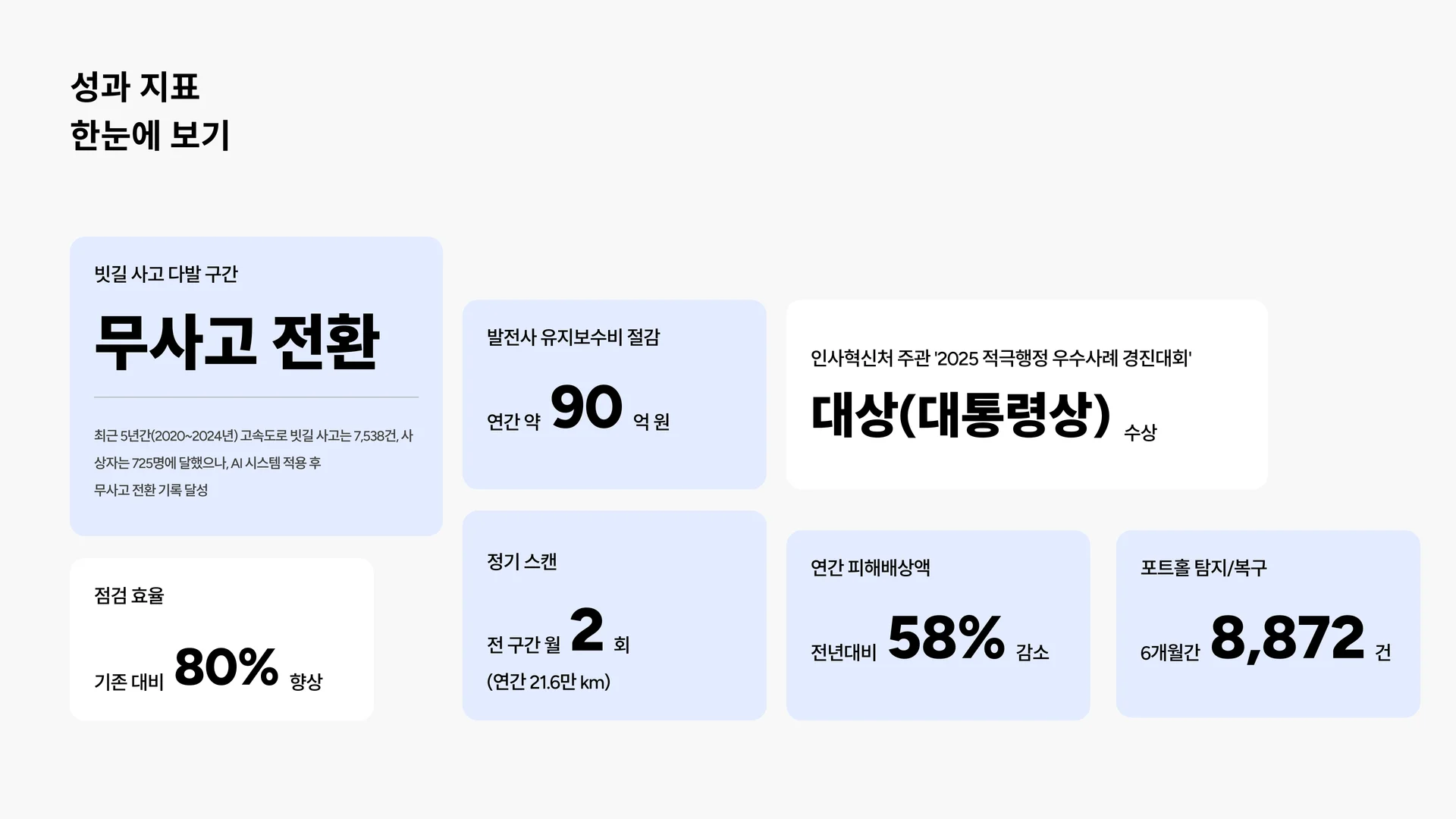Image resolution: width=1456 pixels, height=819 pixels.
Task: Click the '수상' text after 대상(대통령상)
Action: pyautogui.click(x=1140, y=432)
